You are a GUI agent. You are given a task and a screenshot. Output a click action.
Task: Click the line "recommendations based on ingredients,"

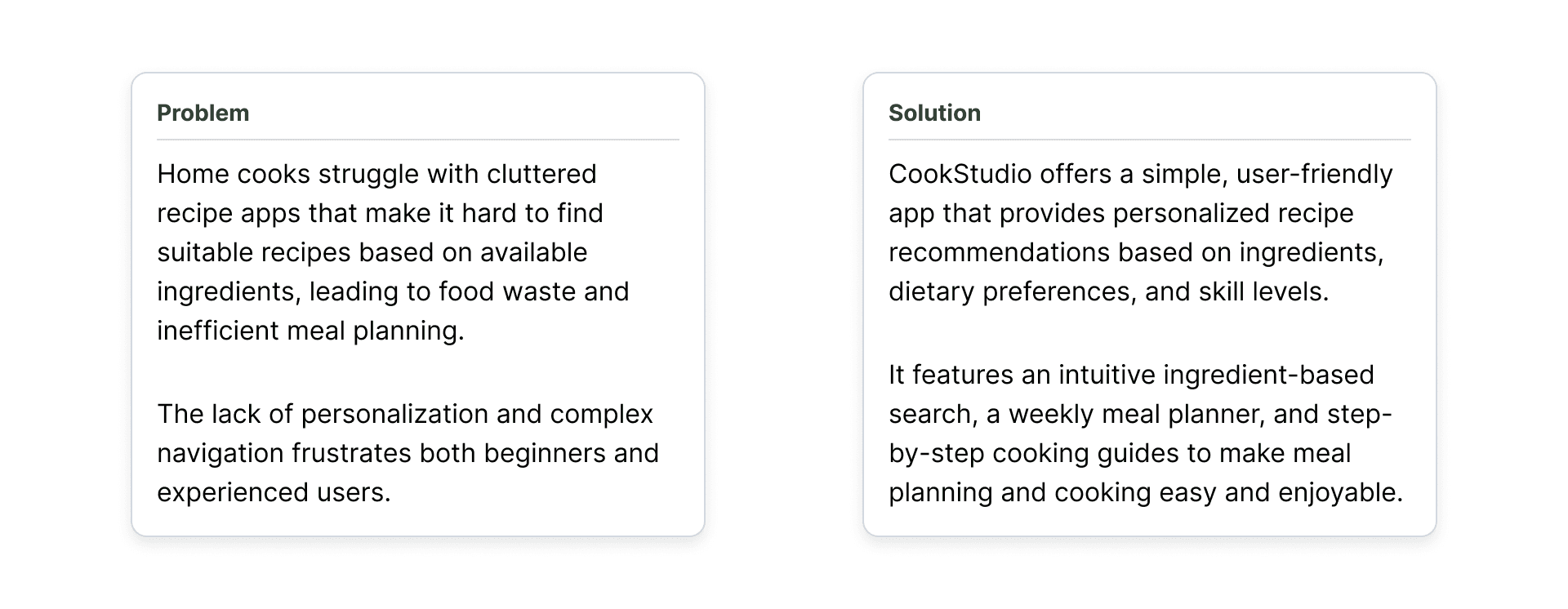(x=1137, y=252)
